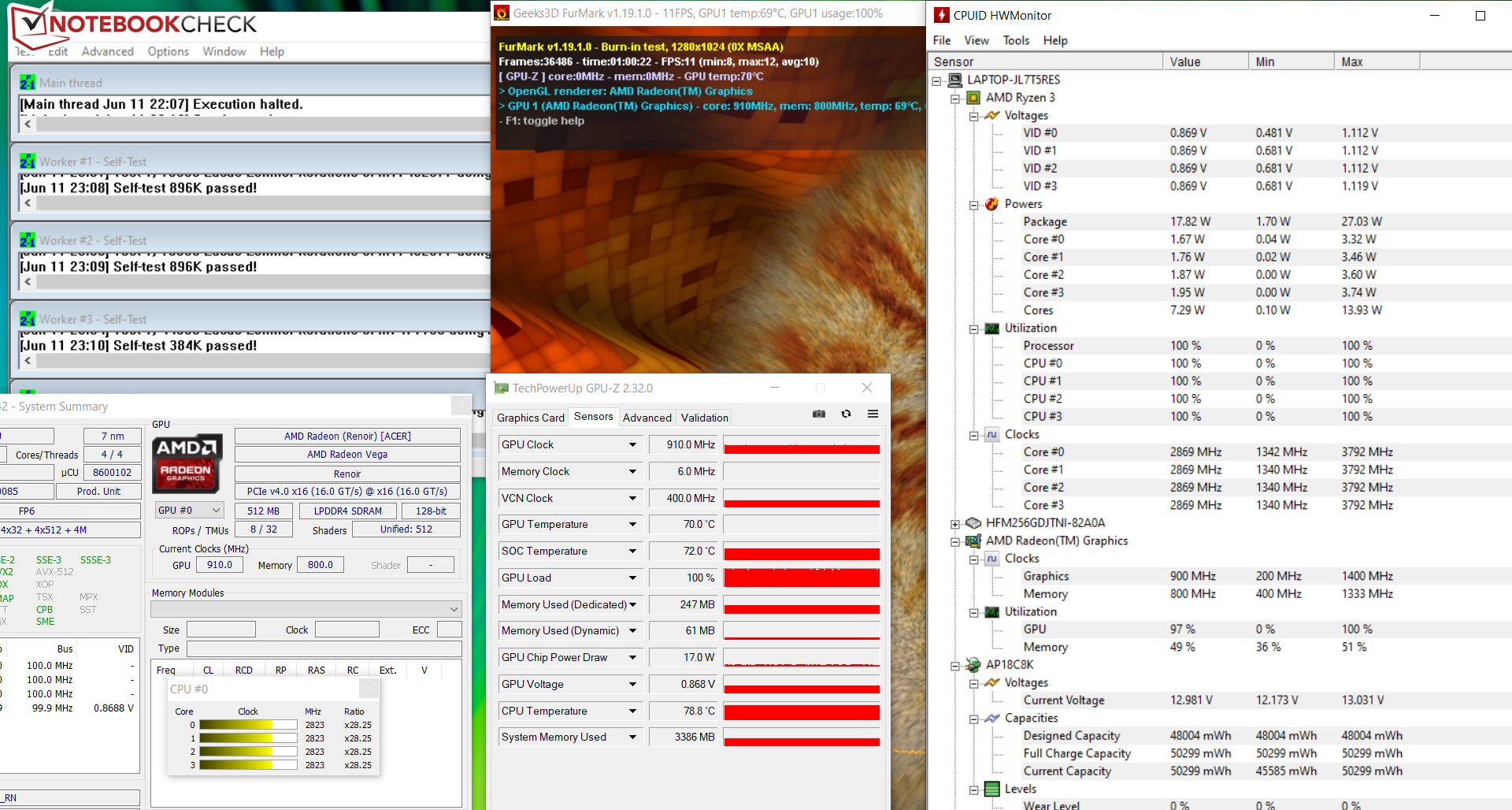Click the Designed Capacity row

1220,736
